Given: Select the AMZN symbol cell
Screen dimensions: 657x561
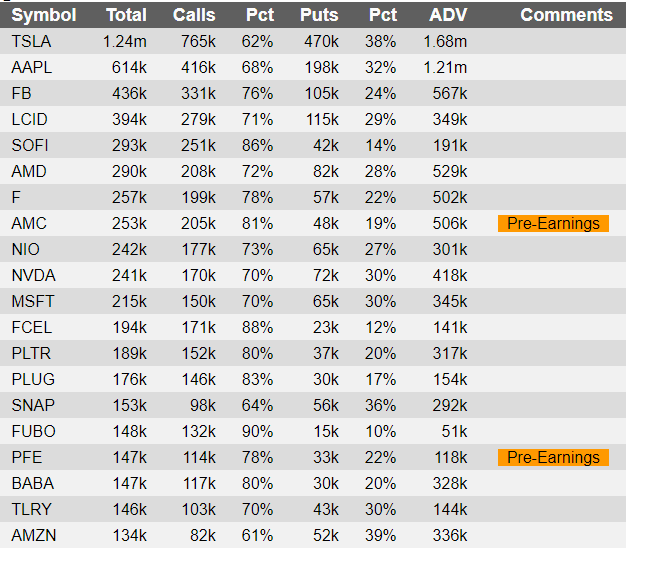Looking at the screenshot, I should click(34, 535).
